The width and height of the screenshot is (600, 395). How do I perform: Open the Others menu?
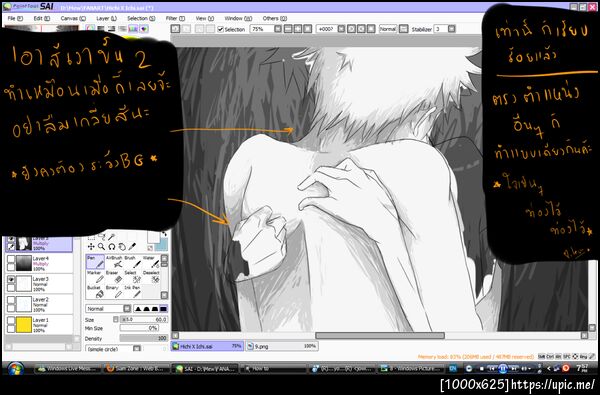[274, 18]
